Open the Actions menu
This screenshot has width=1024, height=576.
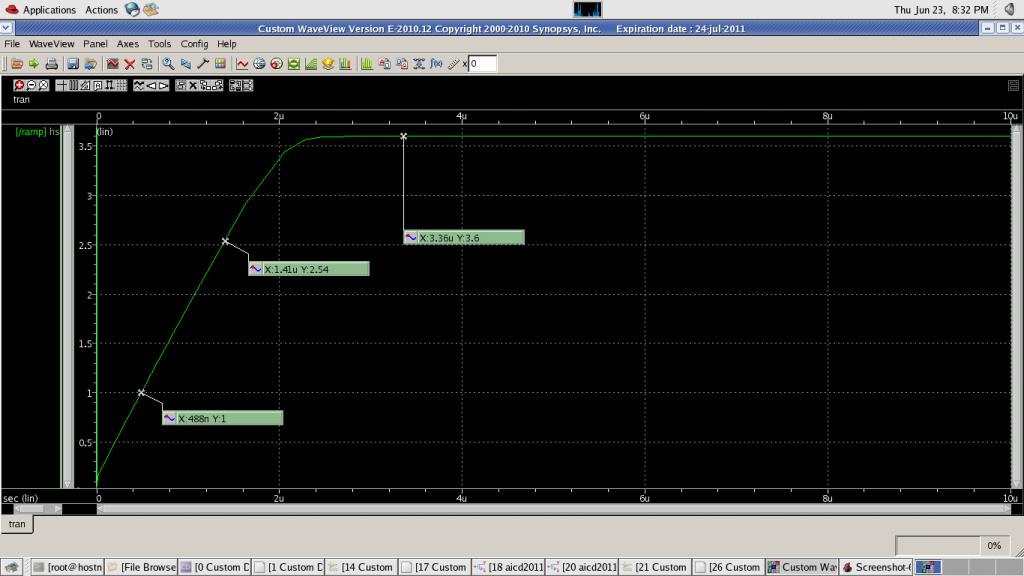point(101,10)
